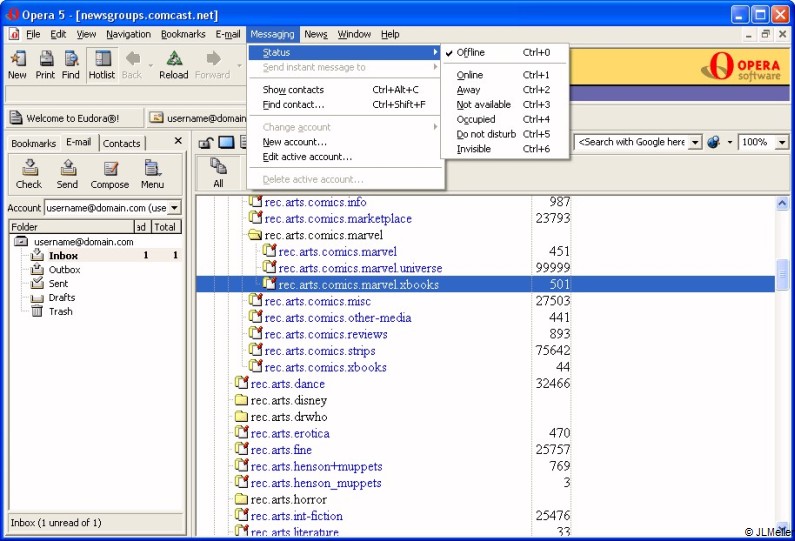Open the Help menu

(x=390, y=34)
